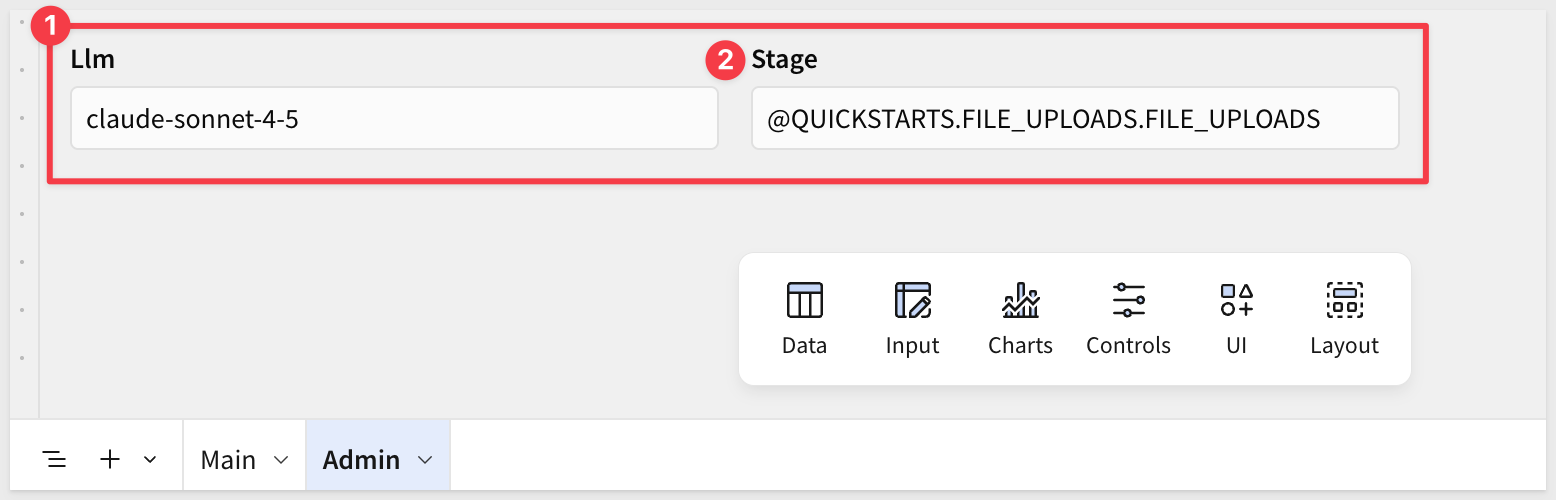Click the Stage control label
The image size is (1556, 500).
pyautogui.click(x=784, y=60)
